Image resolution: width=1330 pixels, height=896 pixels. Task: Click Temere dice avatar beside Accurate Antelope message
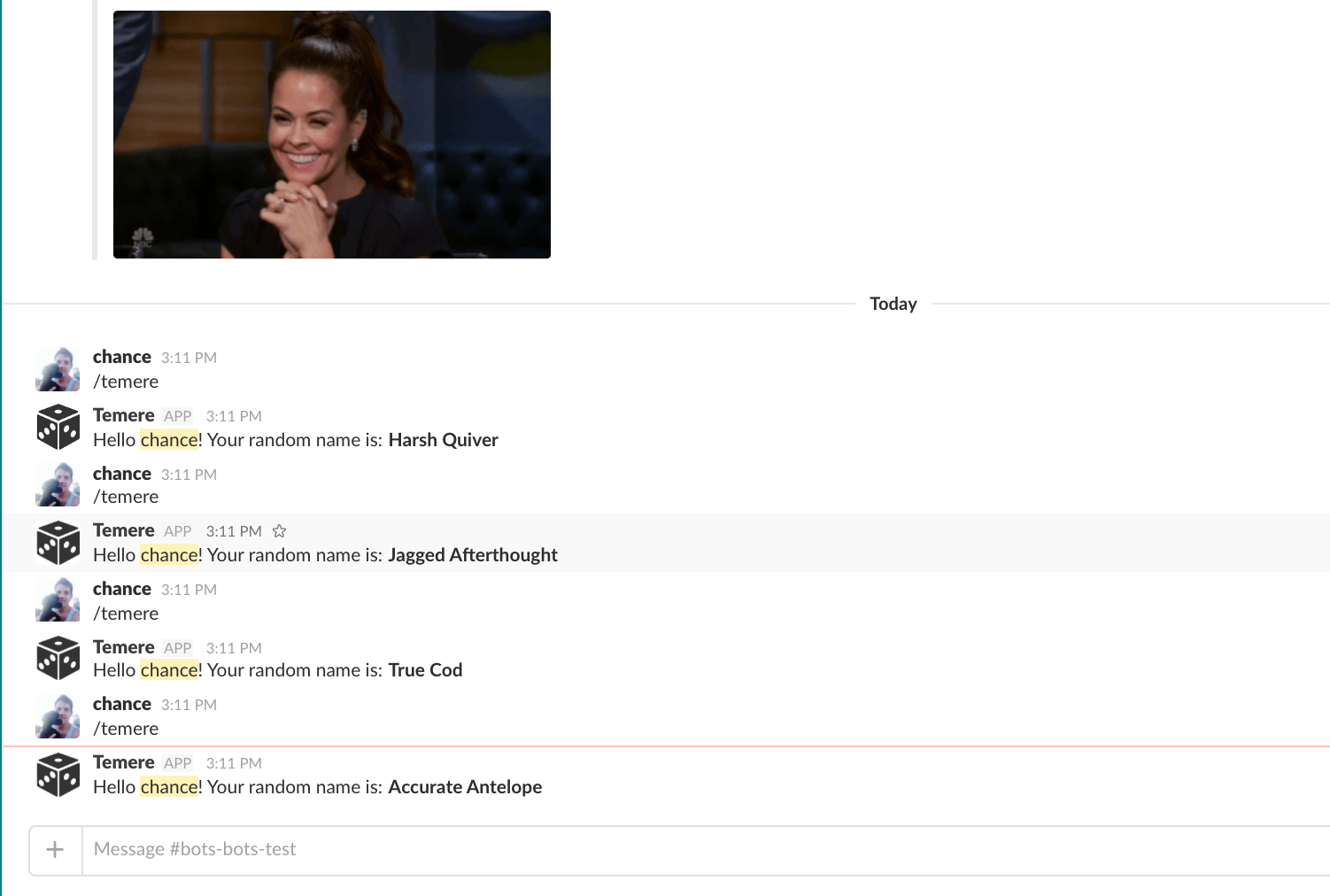click(x=58, y=775)
